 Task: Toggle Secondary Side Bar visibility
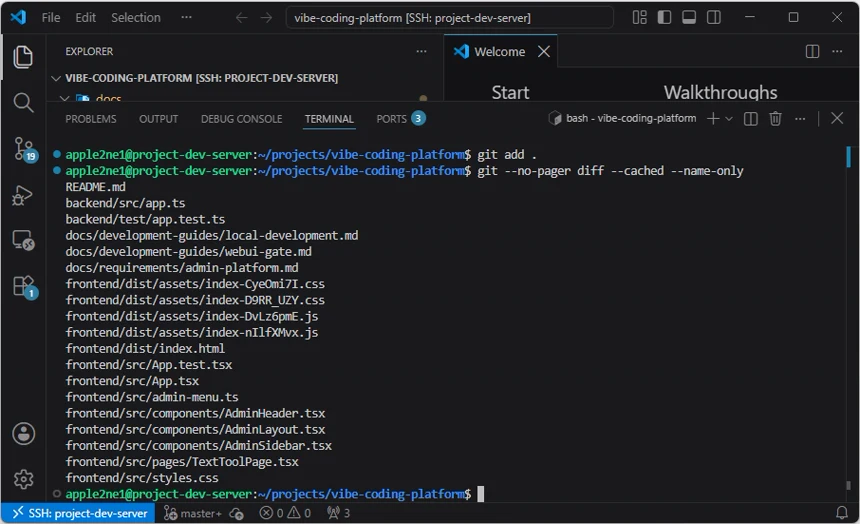(714, 18)
